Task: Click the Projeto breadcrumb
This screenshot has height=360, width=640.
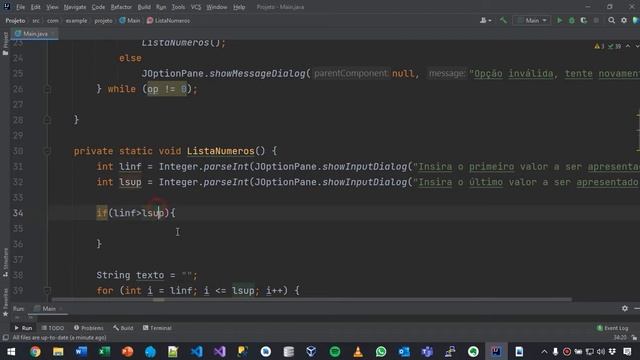Action: tap(15, 20)
